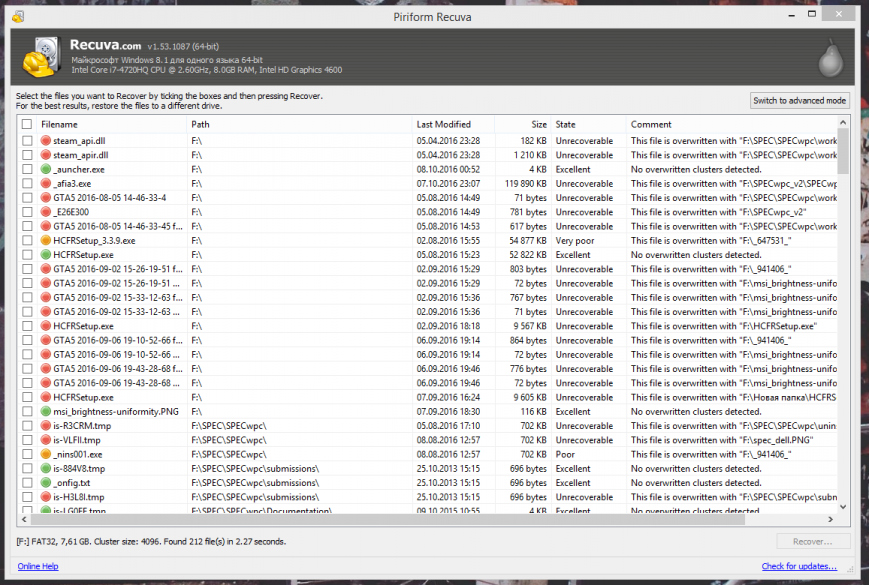Click green status icon of 52 822 KB HCFRSetup.exe
The image size is (869, 585).
[46, 255]
